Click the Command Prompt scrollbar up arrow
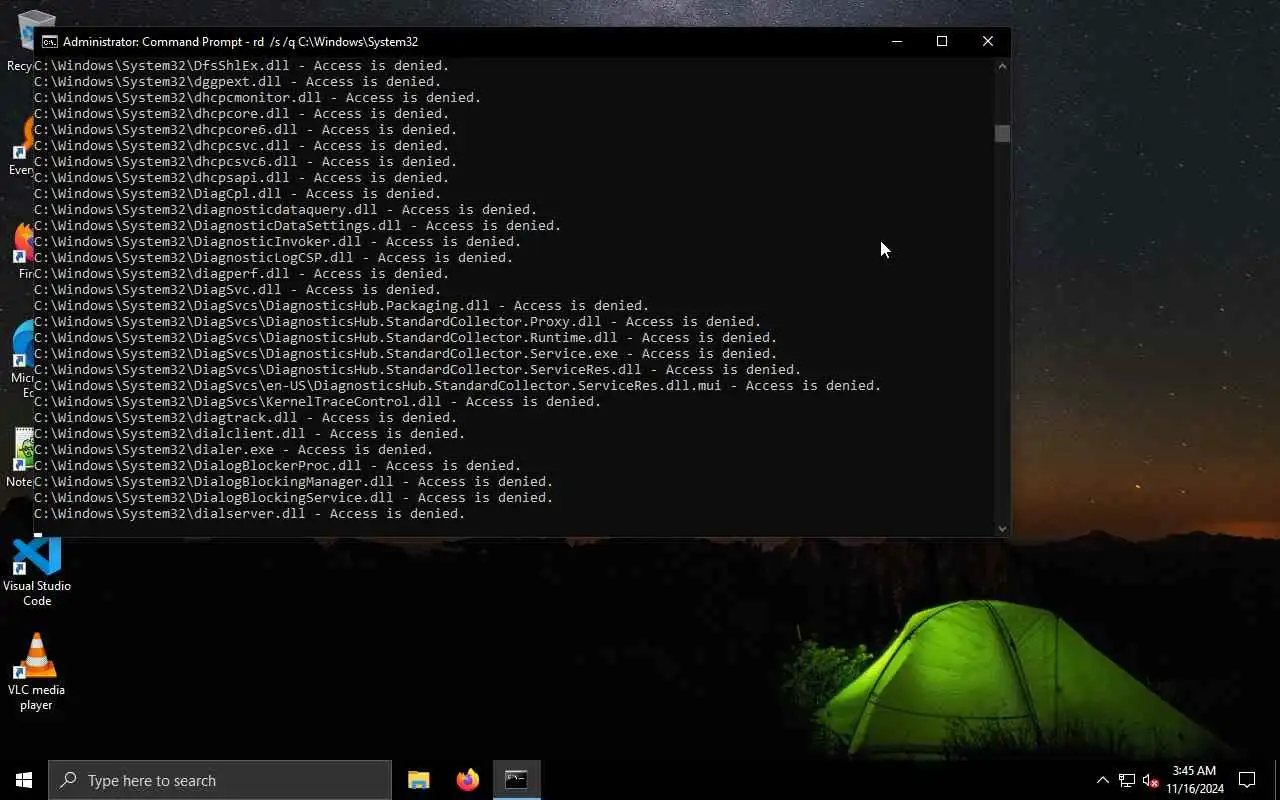 (x=1002, y=66)
